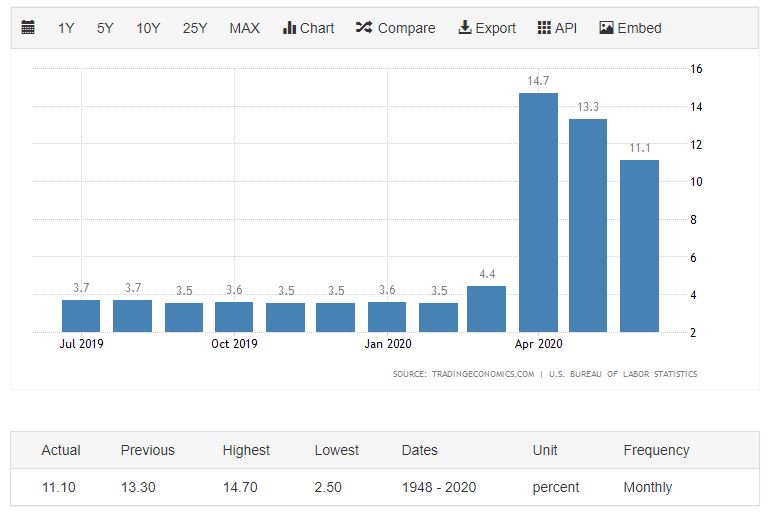Click the Jul 2019 axis label
This screenshot has height=514, width=776.
point(82,344)
